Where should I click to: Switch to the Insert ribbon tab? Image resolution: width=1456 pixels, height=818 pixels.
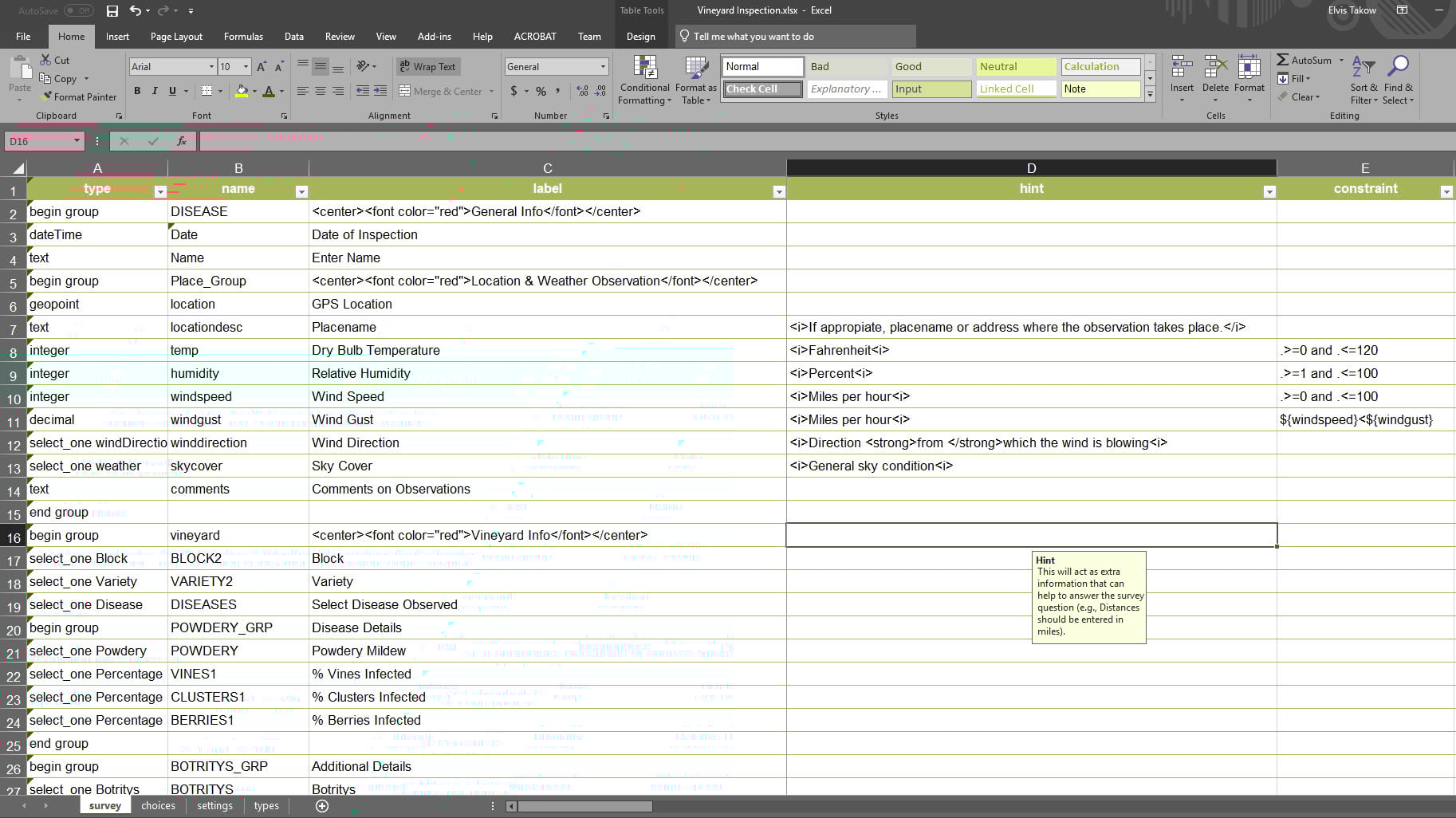point(117,37)
